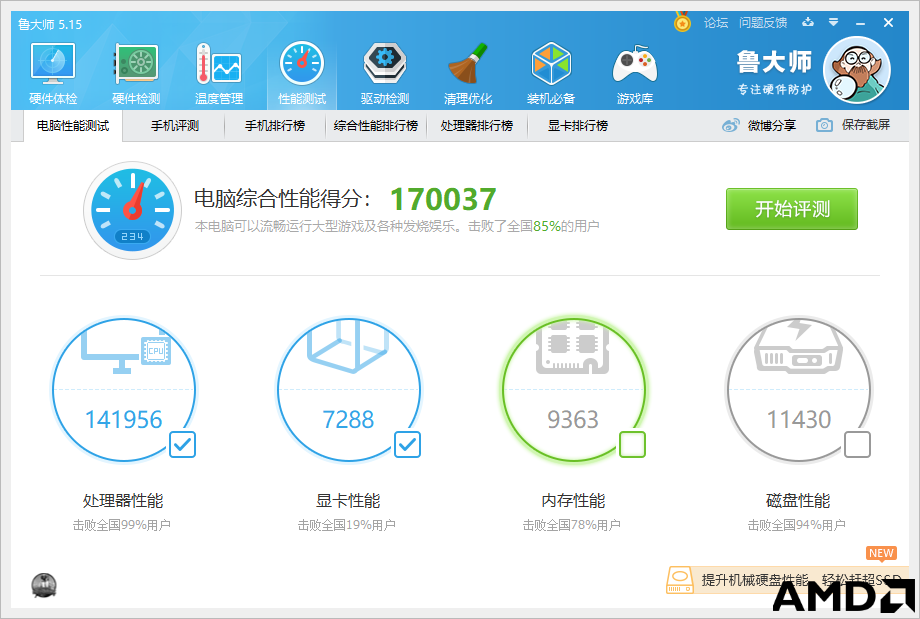Click 击败全国94%用户 text
Screen dimensions: 920x619
click(x=797, y=525)
